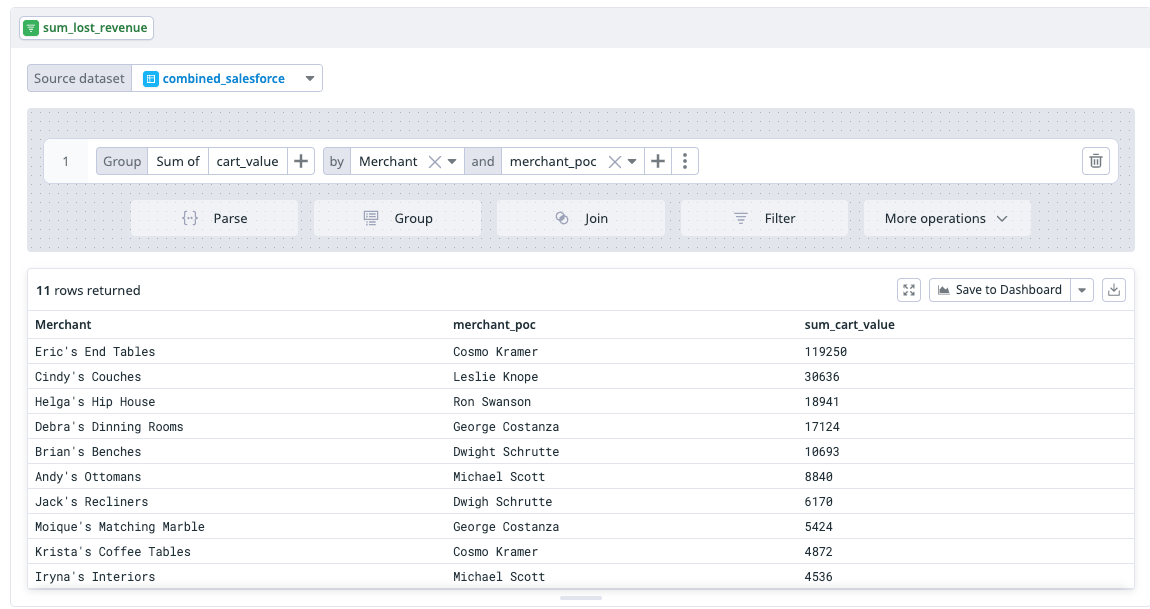Open the combined_salesforce source dataset dropdown

coord(309,79)
